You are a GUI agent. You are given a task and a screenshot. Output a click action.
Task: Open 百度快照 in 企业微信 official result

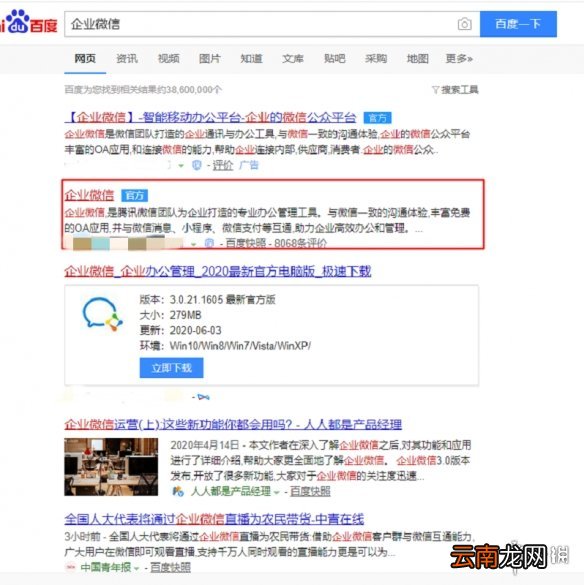[246, 244]
